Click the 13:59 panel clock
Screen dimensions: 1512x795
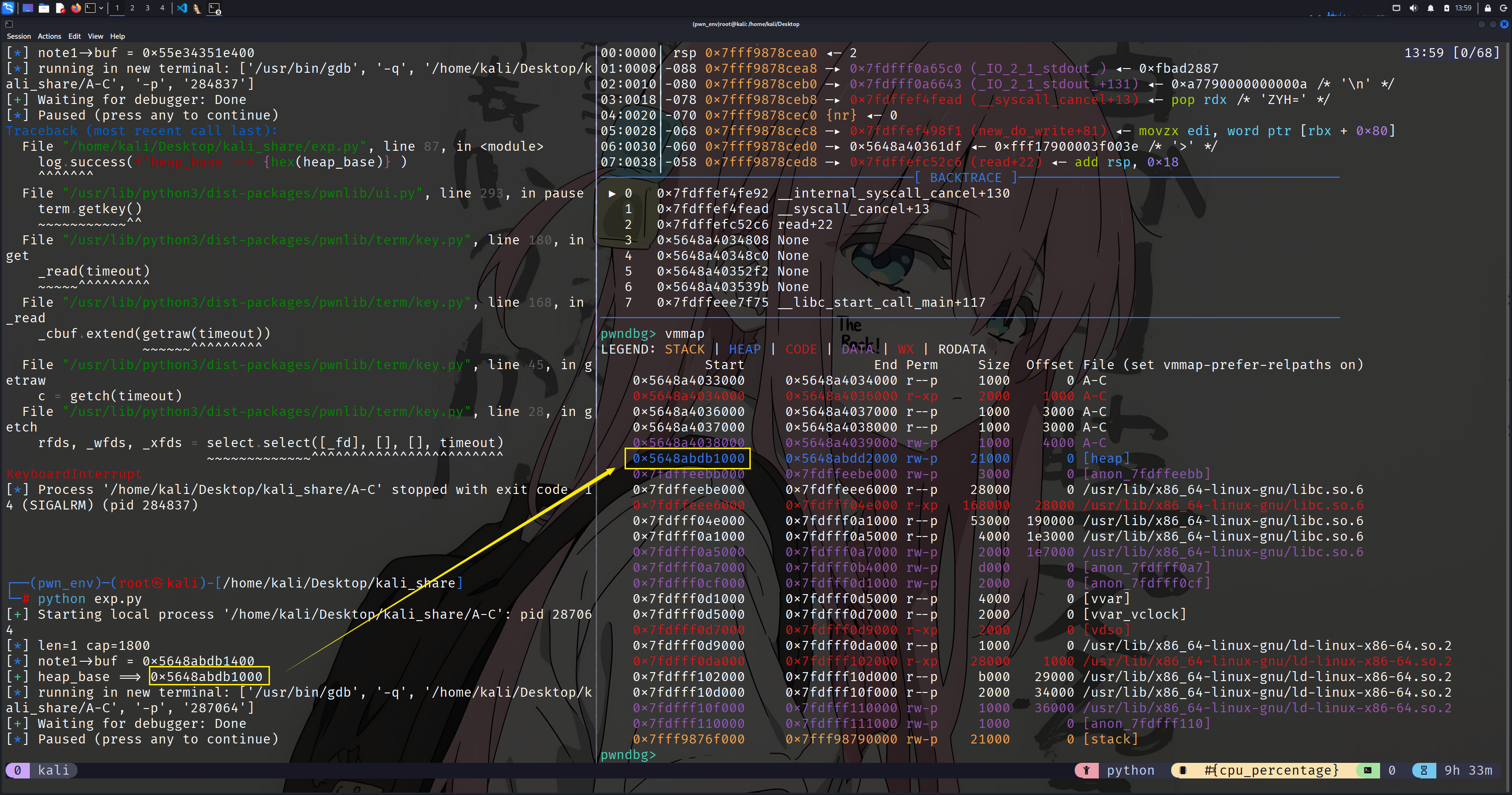(x=1463, y=8)
